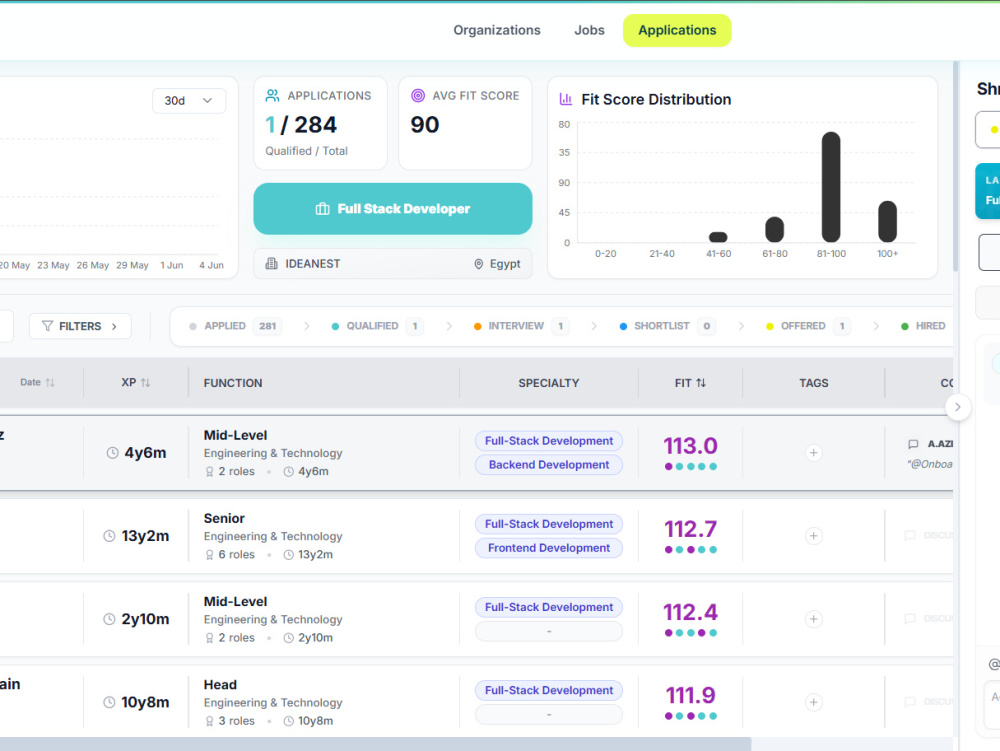Click the horizontal scrollbar at the bottom
Screen dimensions: 1000x751
click(375, 744)
